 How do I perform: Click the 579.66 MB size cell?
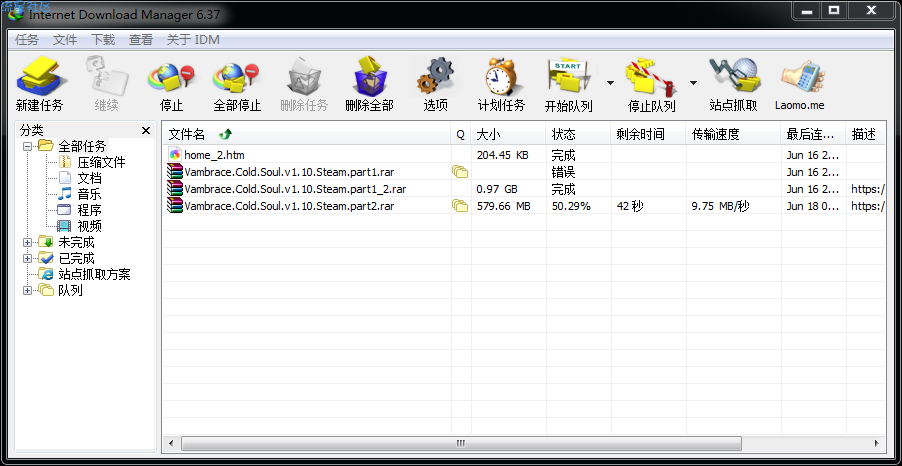[503, 206]
